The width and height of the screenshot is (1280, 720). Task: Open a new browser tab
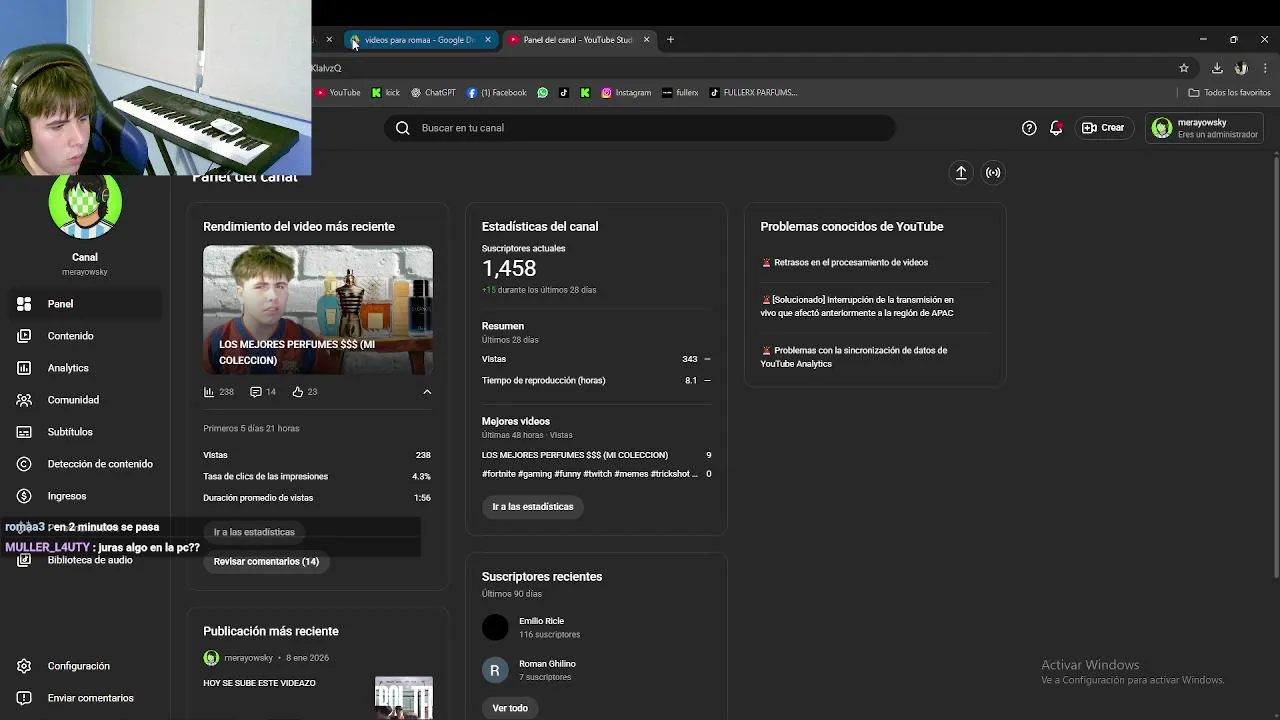pos(670,40)
